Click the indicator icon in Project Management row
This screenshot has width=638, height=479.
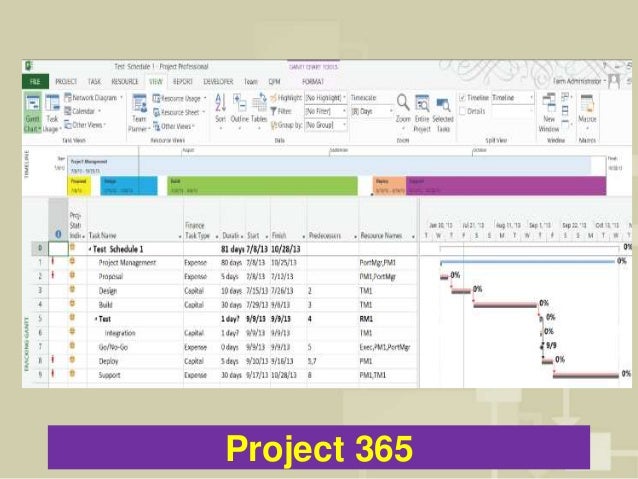52,262
